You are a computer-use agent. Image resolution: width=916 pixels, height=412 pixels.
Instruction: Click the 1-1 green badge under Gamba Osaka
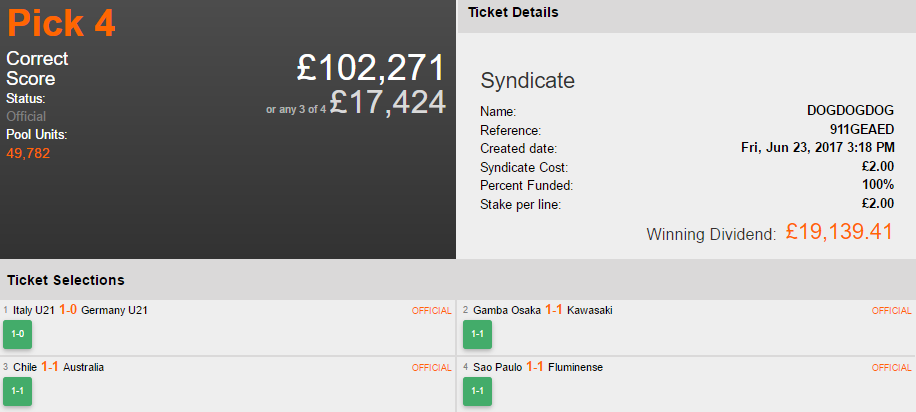click(477, 333)
